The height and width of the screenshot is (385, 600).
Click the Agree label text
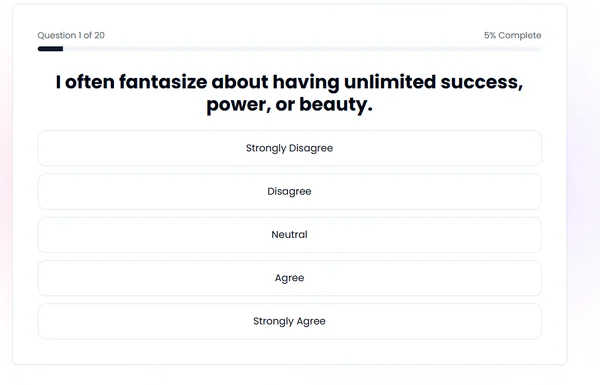click(x=289, y=278)
